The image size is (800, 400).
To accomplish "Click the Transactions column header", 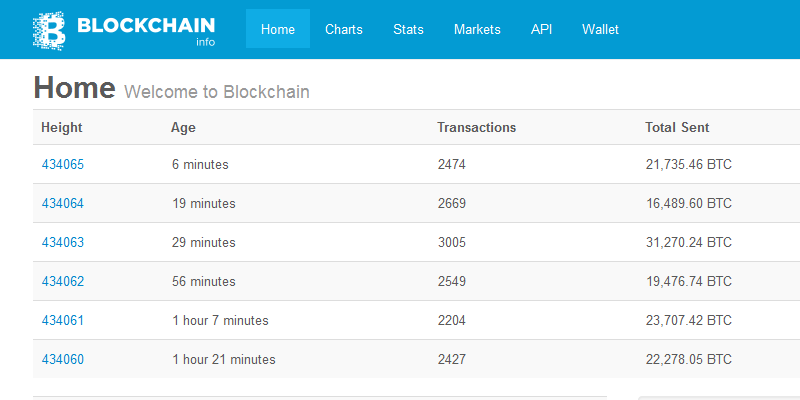I will click(477, 128).
